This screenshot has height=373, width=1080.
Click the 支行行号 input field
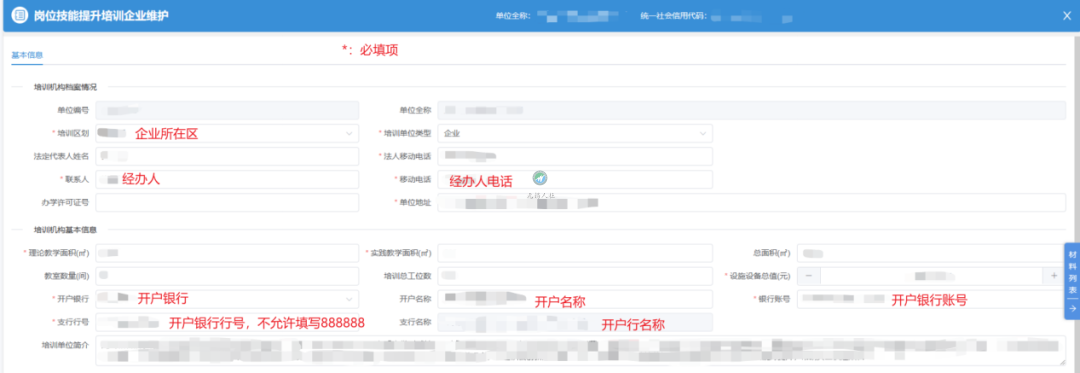(227, 322)
